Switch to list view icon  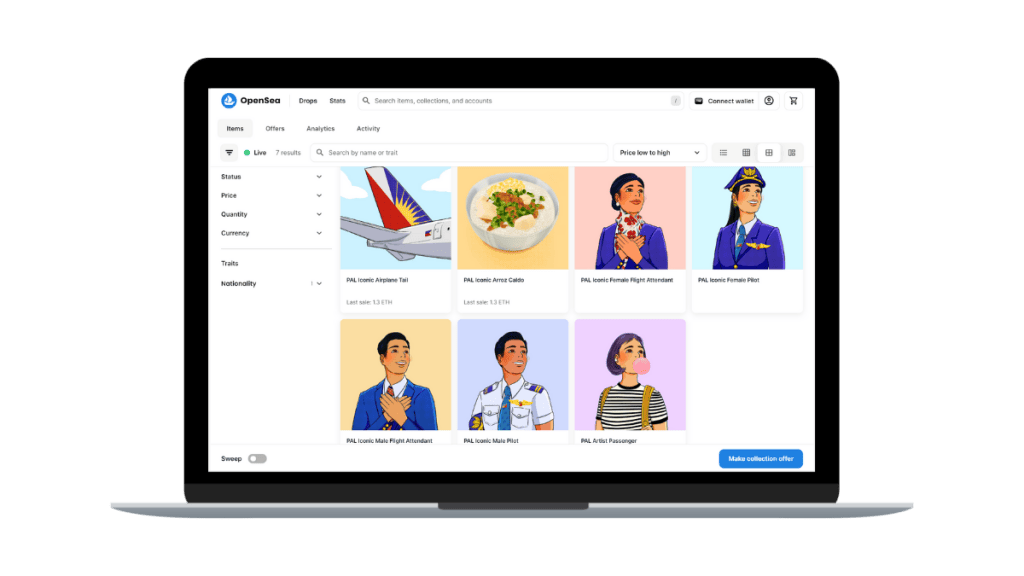723,153
